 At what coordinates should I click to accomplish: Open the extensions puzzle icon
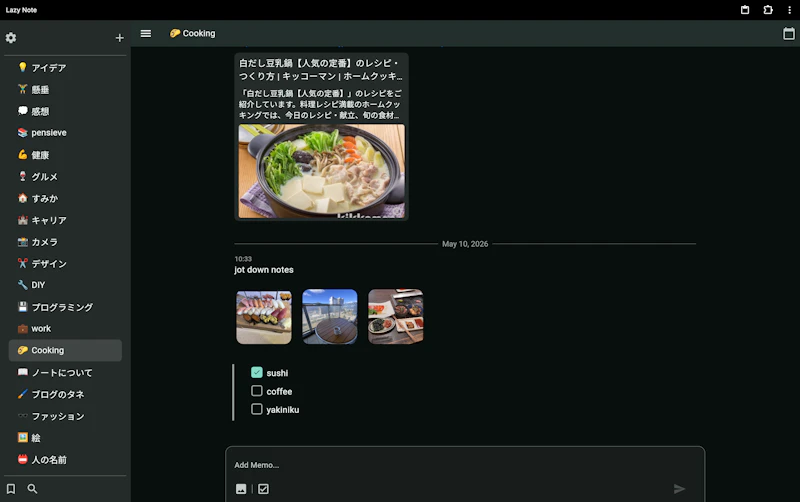pyautogui.click(x=768, y=10)
